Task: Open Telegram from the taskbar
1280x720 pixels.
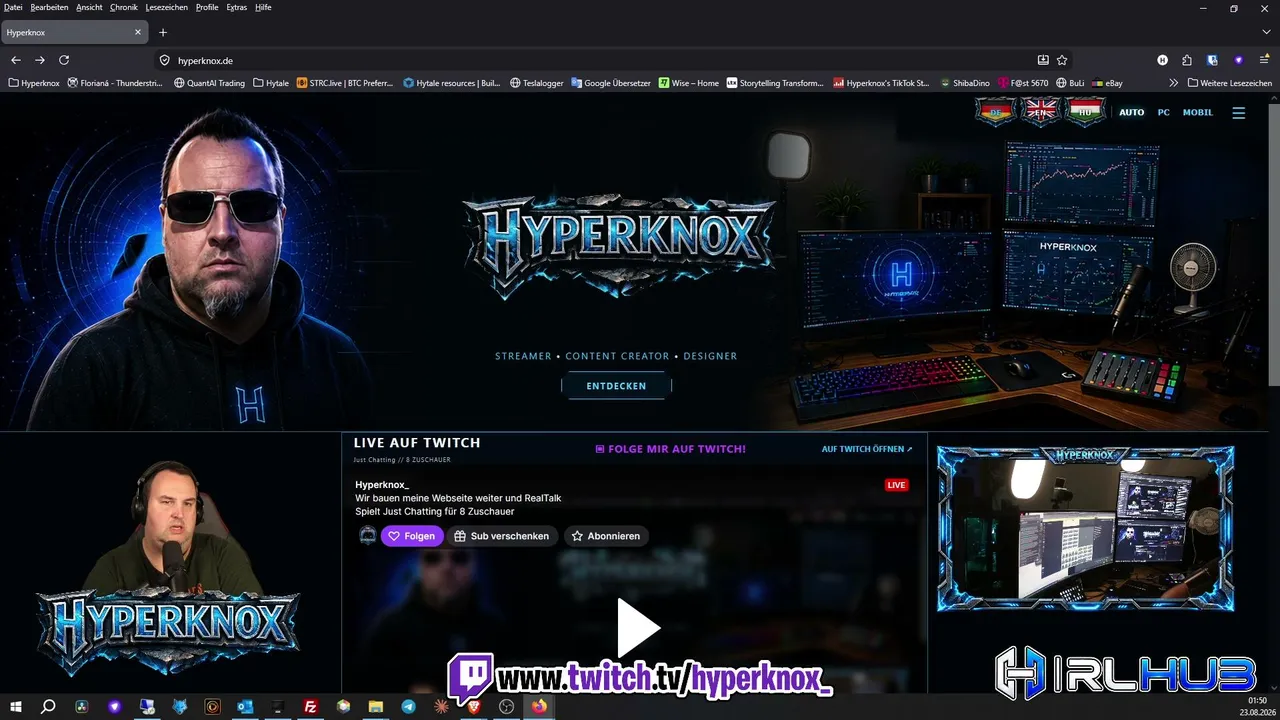Action: 408,707
